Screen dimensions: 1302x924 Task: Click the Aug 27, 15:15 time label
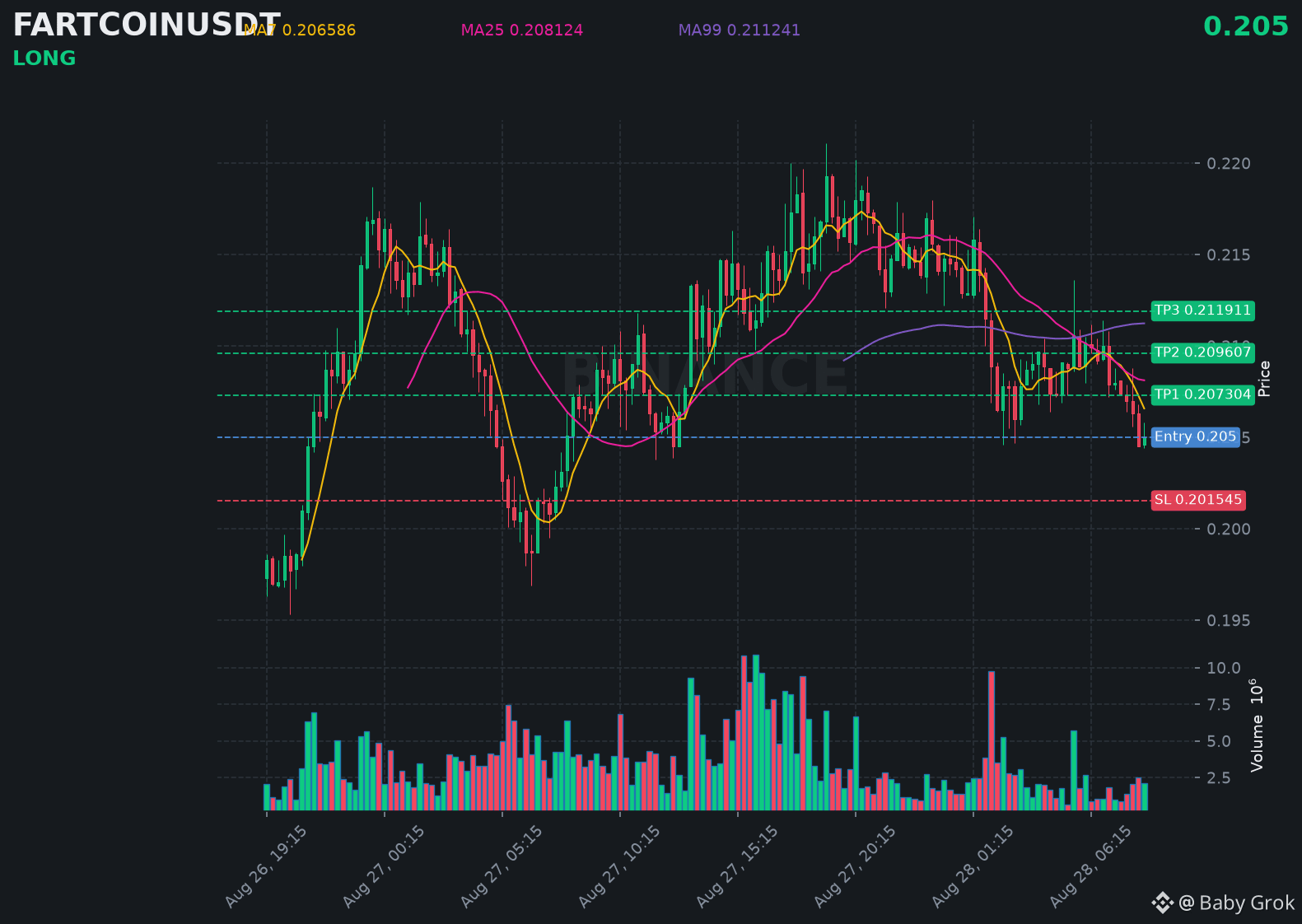(x=737, y=867)
